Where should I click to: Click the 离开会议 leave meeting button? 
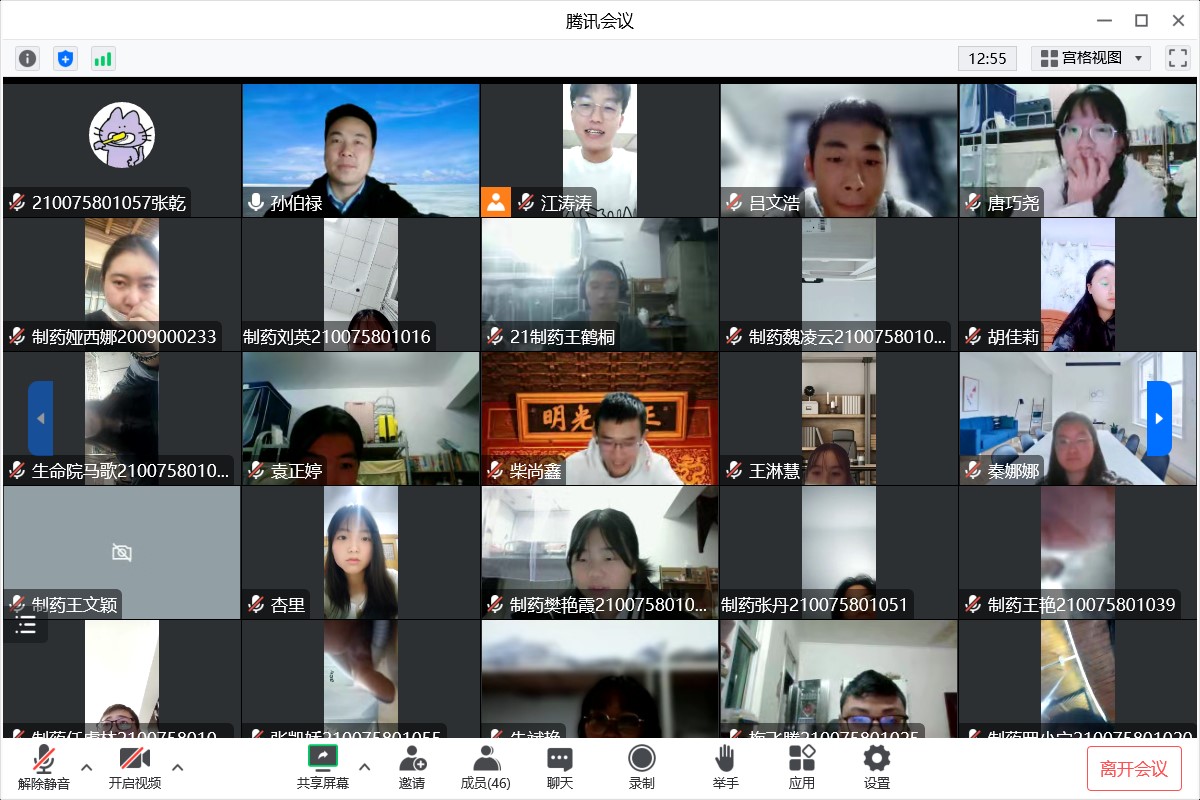click(x=1134, y=768)
